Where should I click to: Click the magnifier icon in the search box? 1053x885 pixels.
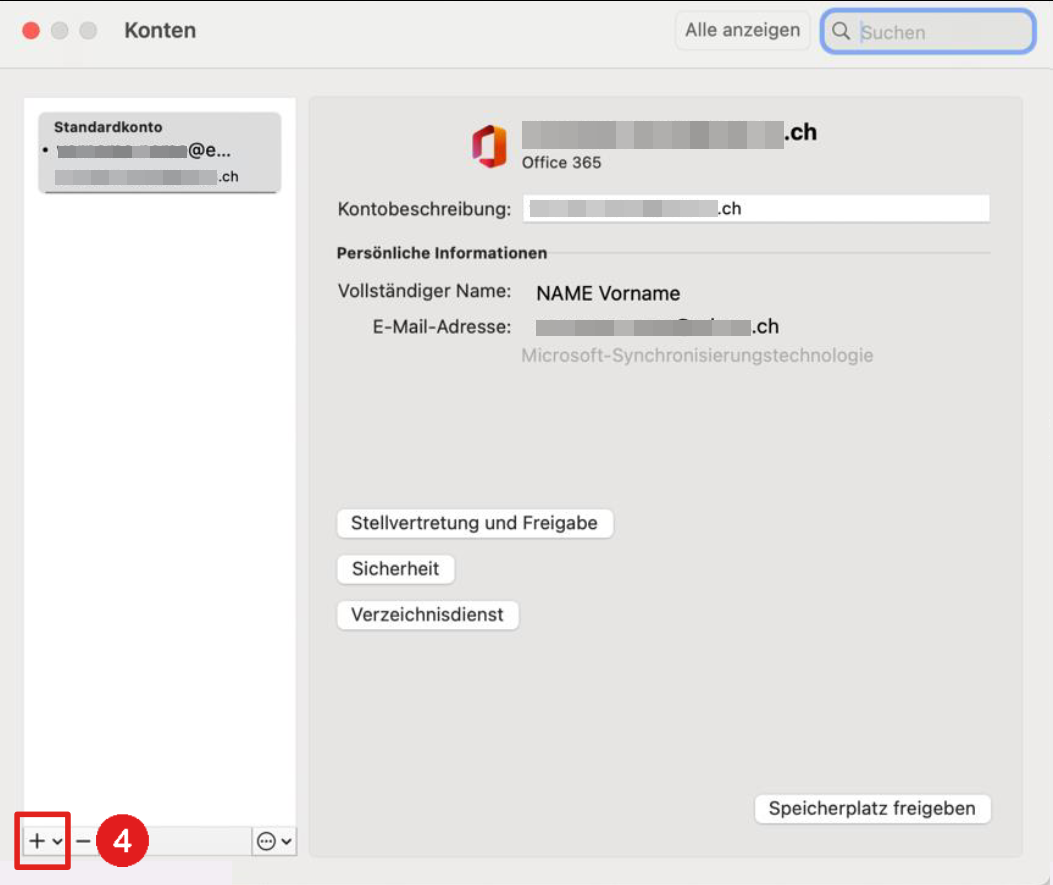pos(842,32)
